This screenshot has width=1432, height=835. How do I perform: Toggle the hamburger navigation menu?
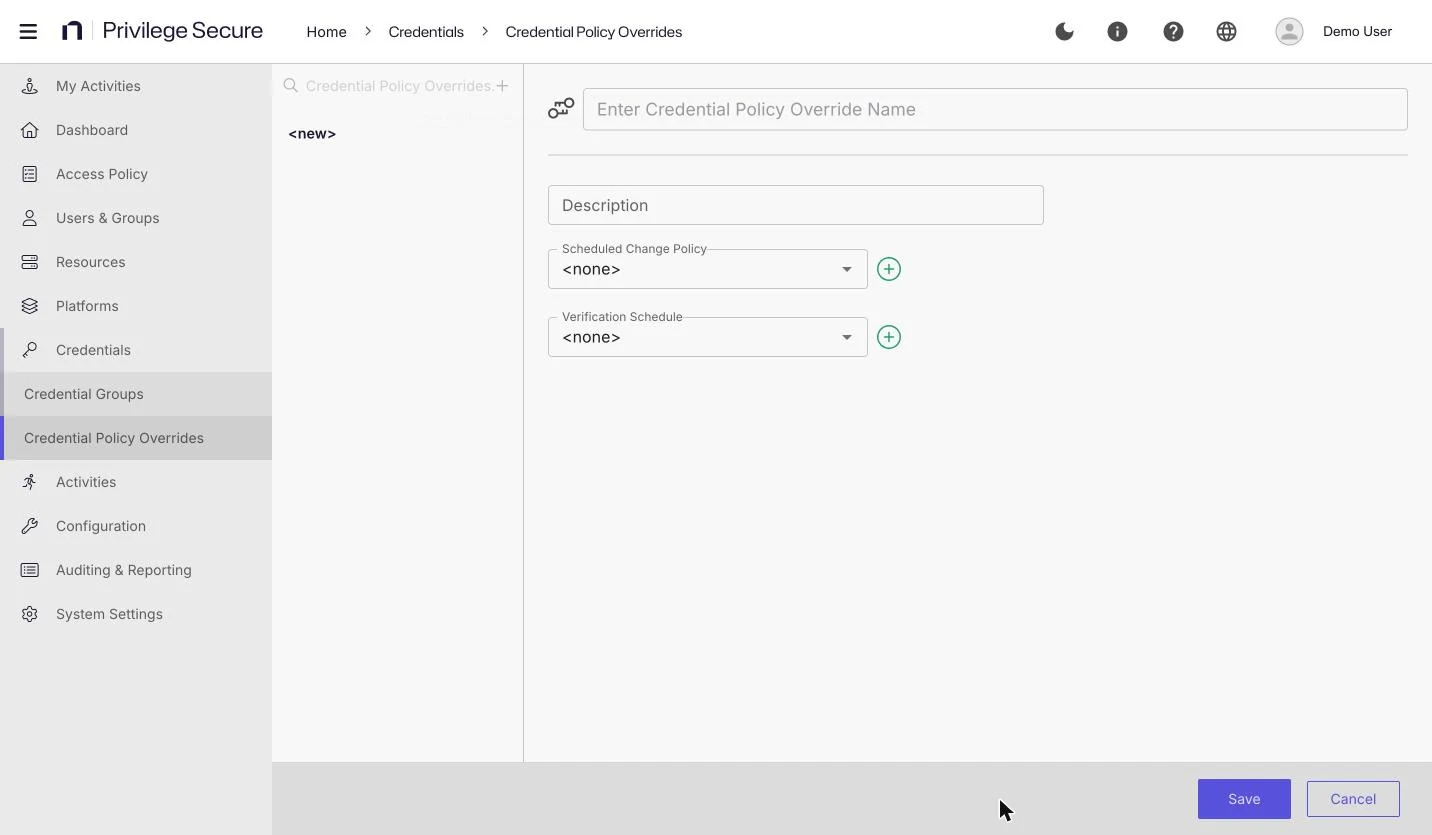coord(28,31)
